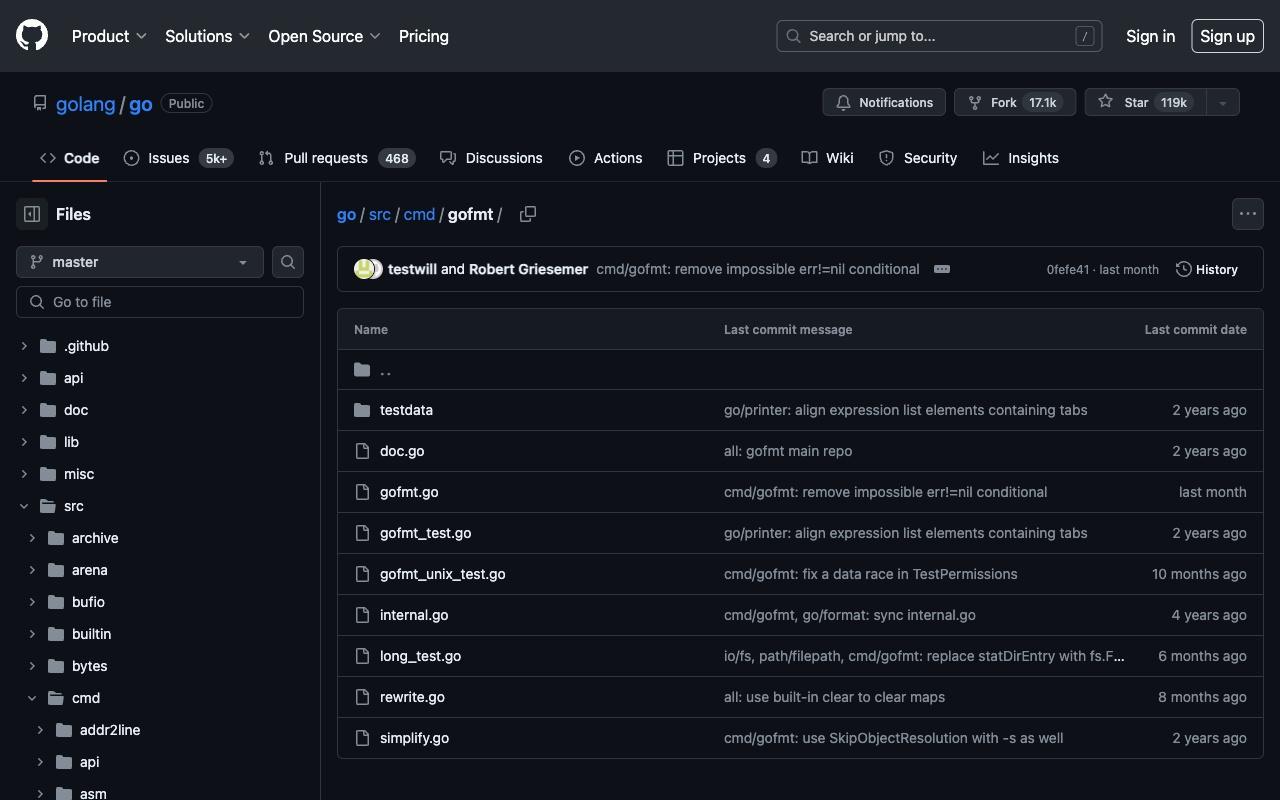
Task: Click the file icon beside simplify.go
Action: (362, 738)
